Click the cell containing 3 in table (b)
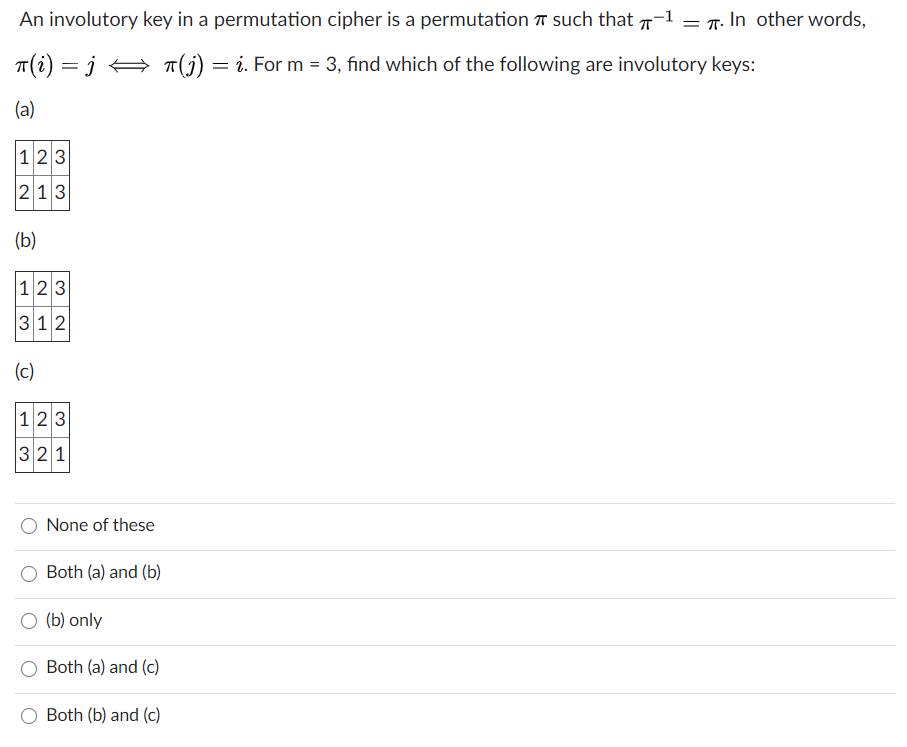The height and width of the screenshot is (747, 907). (x=23, y=323)
